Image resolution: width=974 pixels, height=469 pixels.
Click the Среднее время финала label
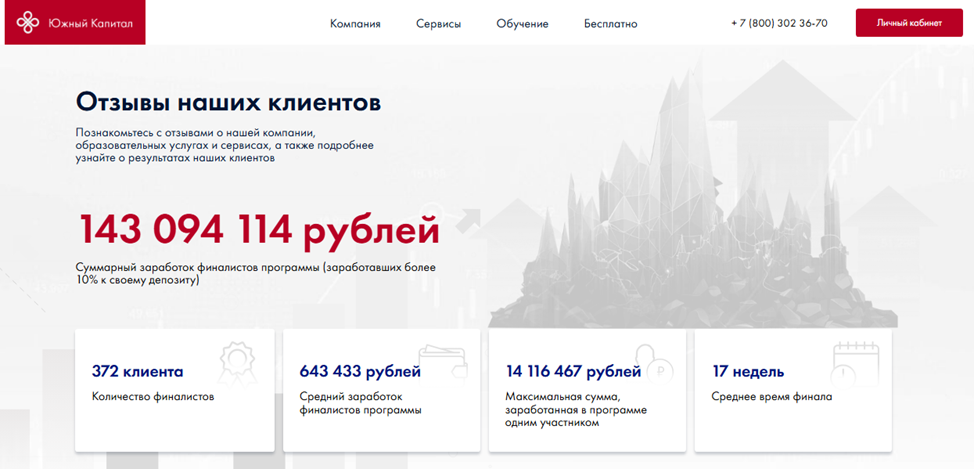tap(771, 396)
